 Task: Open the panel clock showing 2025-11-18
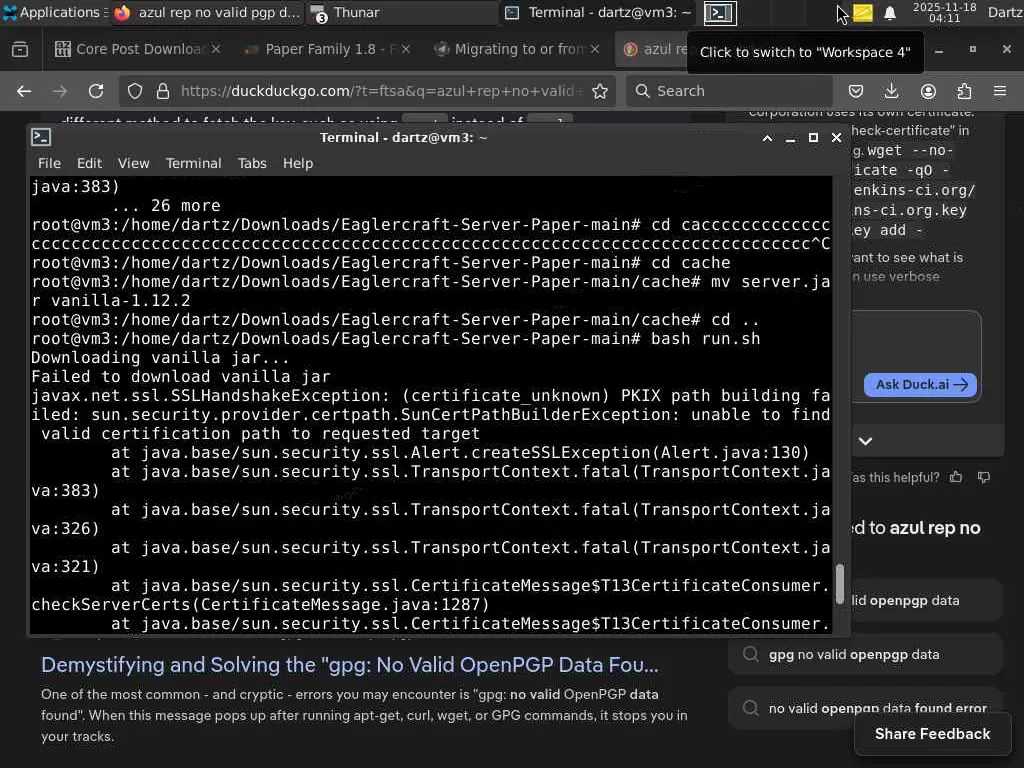(944, 12)
